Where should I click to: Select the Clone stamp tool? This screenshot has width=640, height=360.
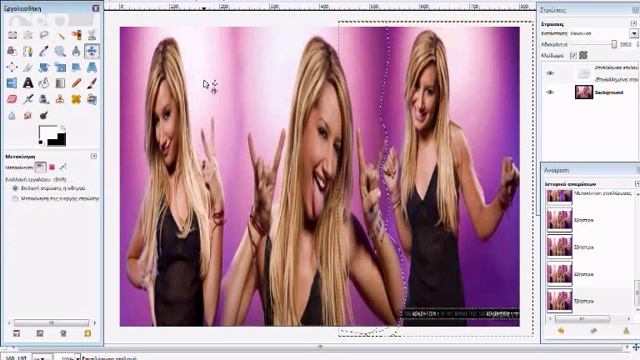point(60,99)
